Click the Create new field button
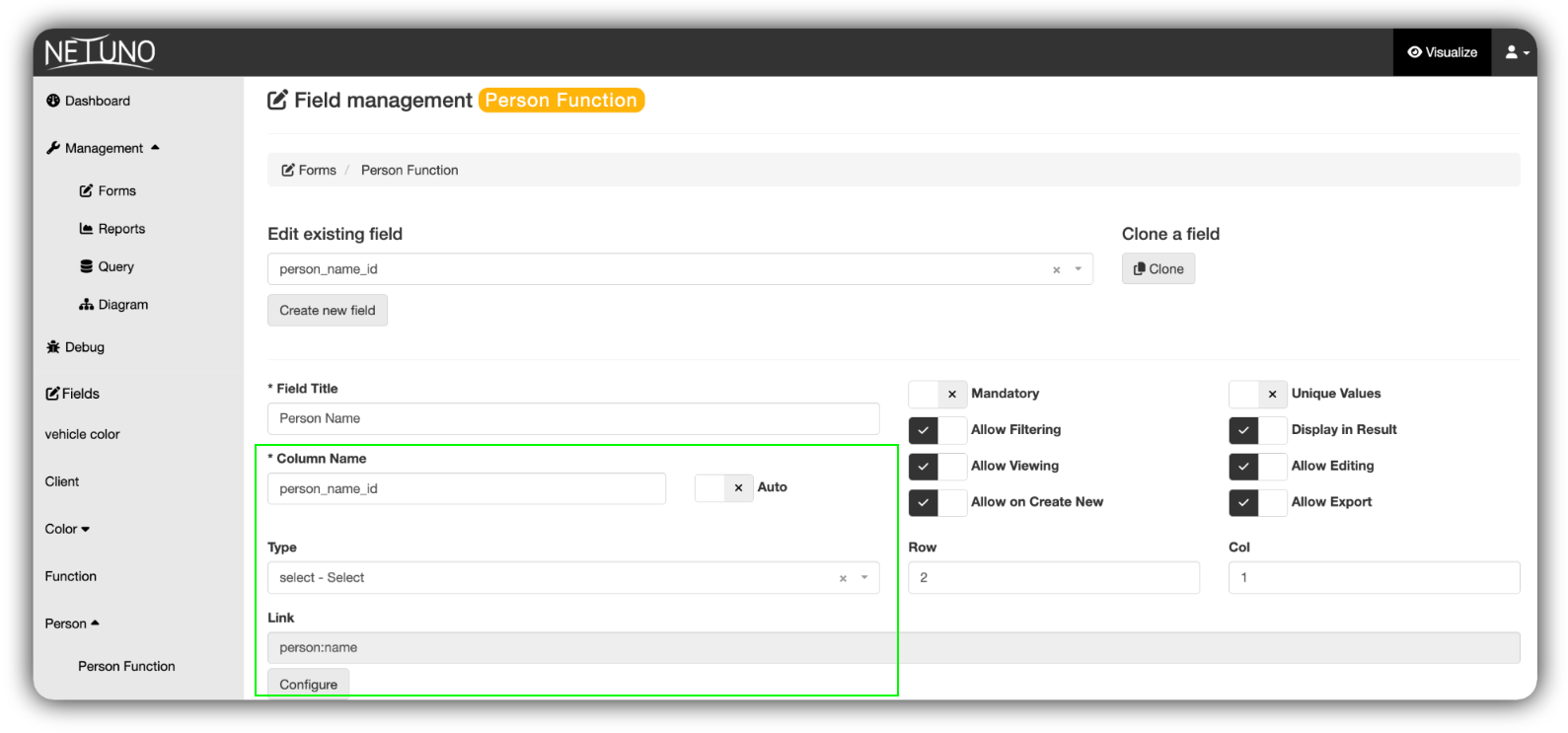1568x733 pixels. (327, 310)
